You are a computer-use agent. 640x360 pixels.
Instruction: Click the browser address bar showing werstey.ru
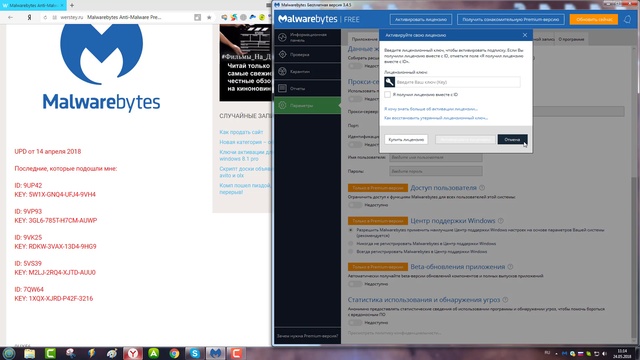(122, 18)
